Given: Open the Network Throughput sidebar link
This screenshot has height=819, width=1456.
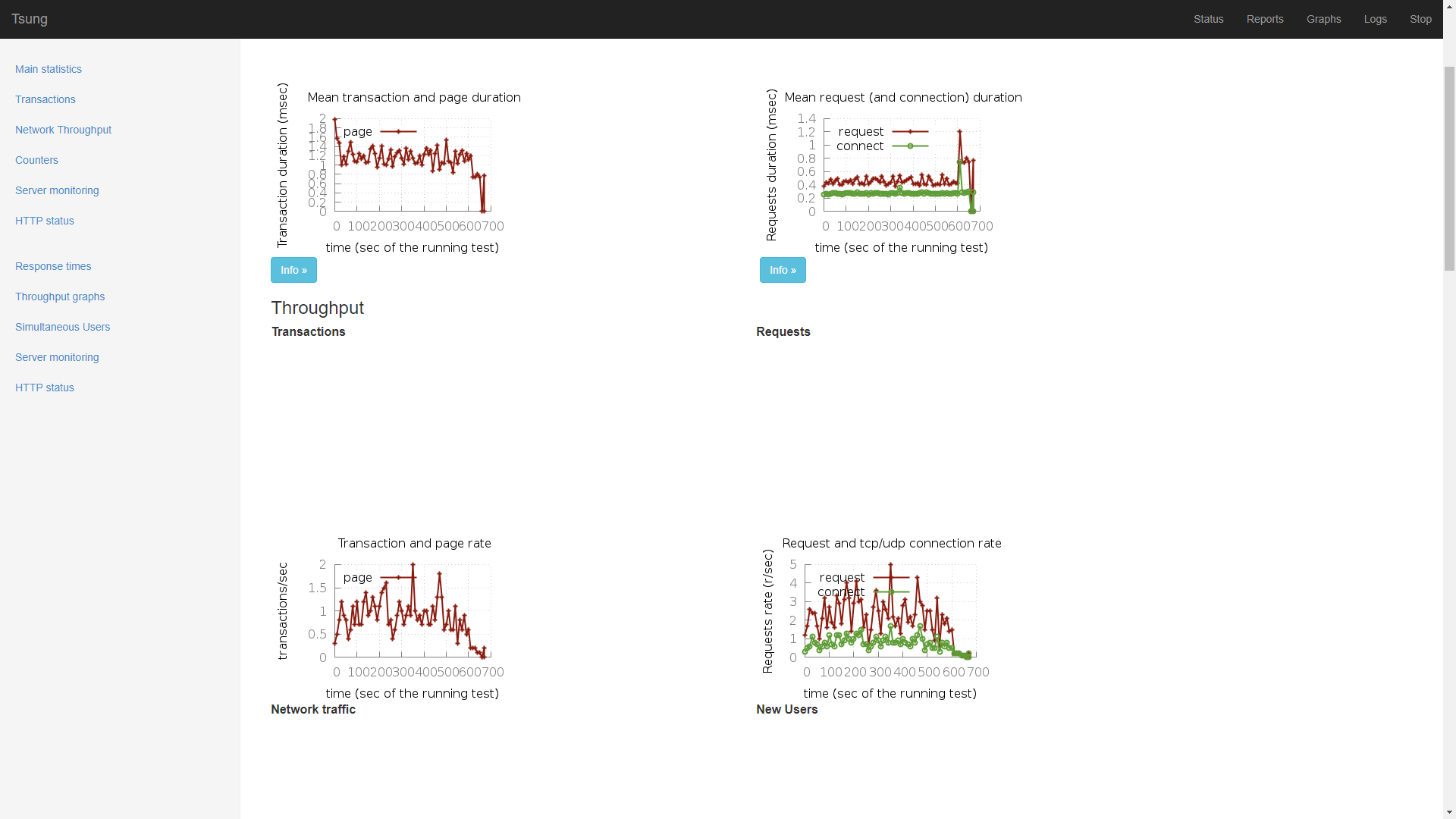Looking at the screenshot, I should tap(63, 130).
